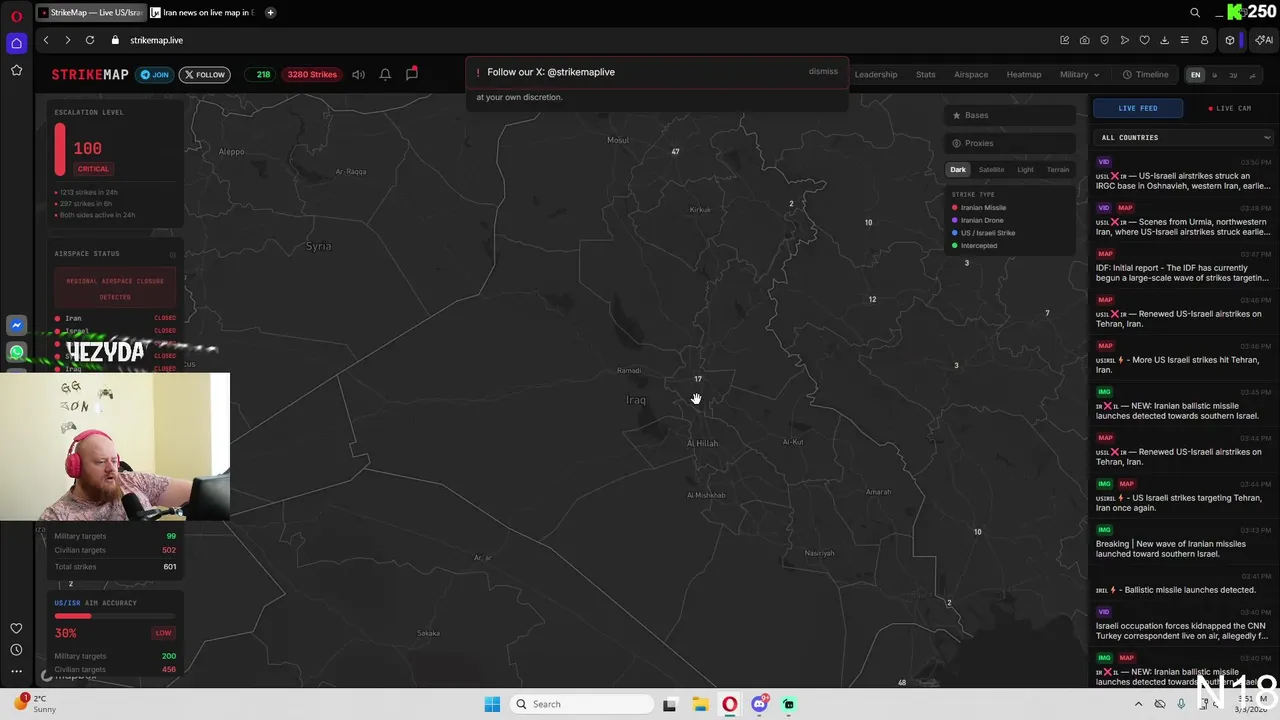Open File Explorer from taskbar

(x=700, y=704)
